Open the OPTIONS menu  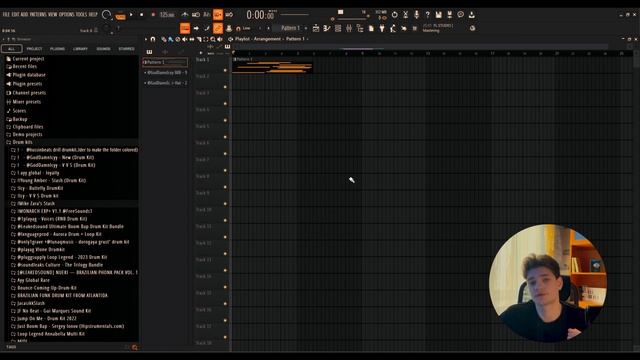tap(67, 14)
